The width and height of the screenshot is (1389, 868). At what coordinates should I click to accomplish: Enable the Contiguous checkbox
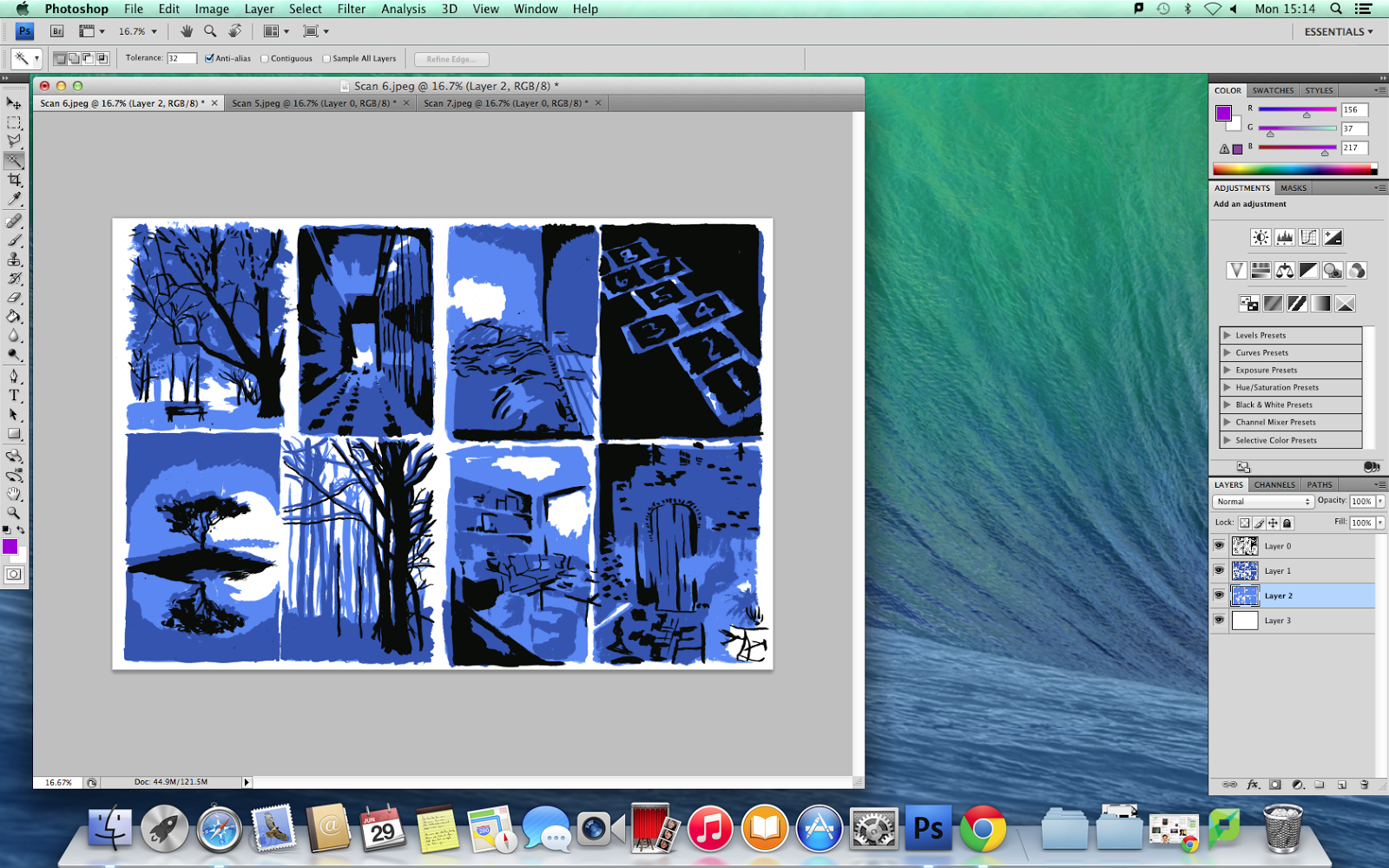click(x=265, y=59)
